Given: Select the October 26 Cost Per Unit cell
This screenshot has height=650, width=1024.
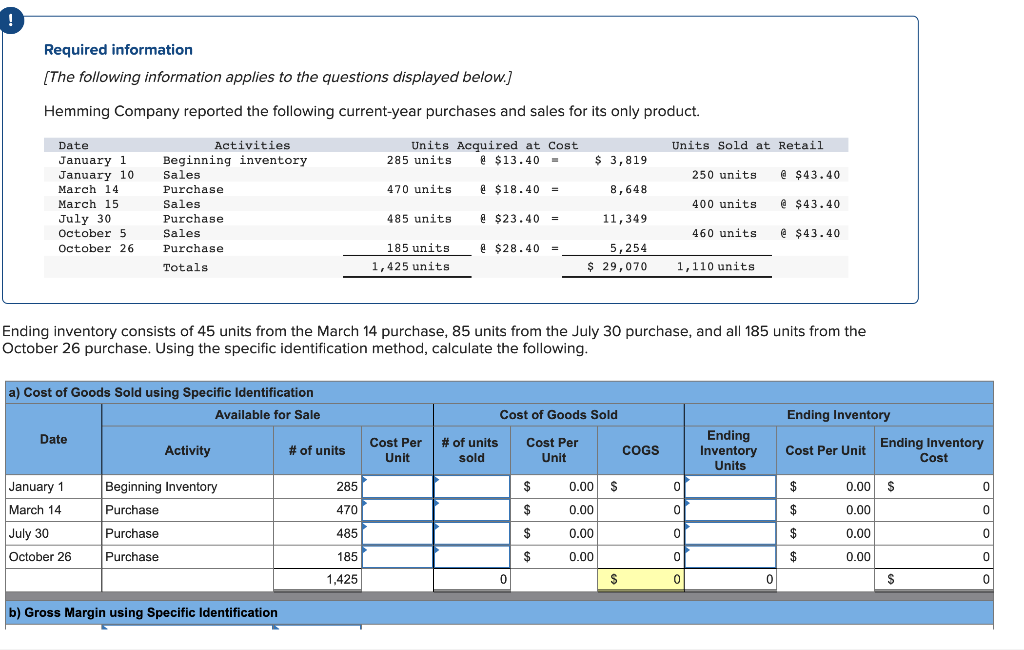Looking at the screenshot, I should 397,557.
